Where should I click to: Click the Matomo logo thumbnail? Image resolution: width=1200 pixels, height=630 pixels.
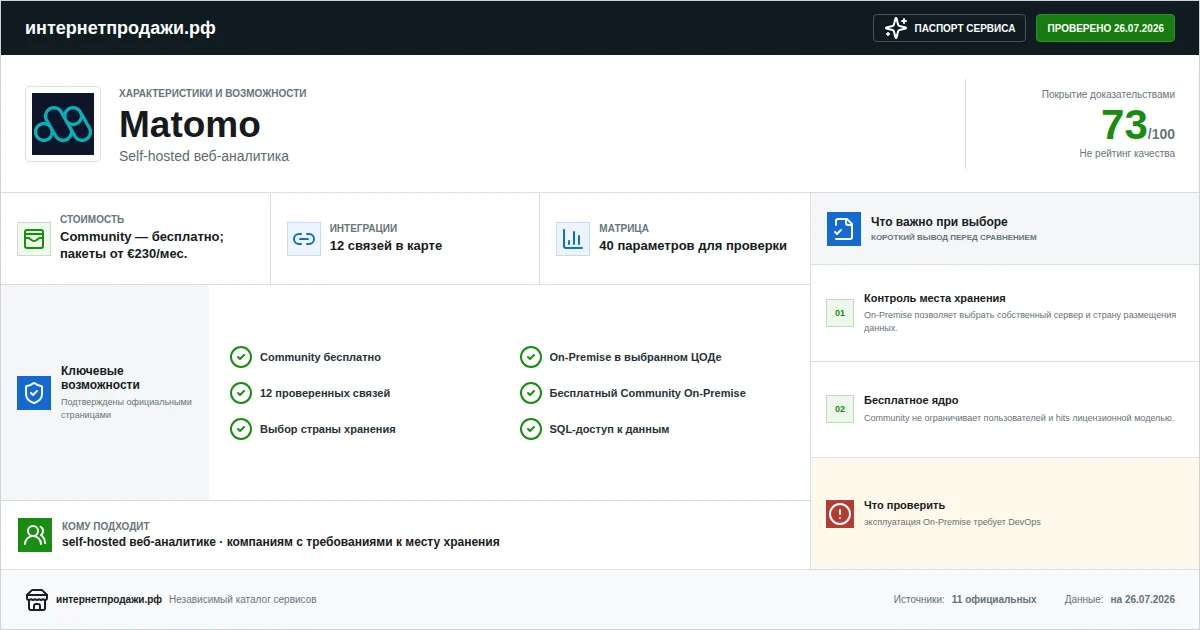(x=63, y=124)
